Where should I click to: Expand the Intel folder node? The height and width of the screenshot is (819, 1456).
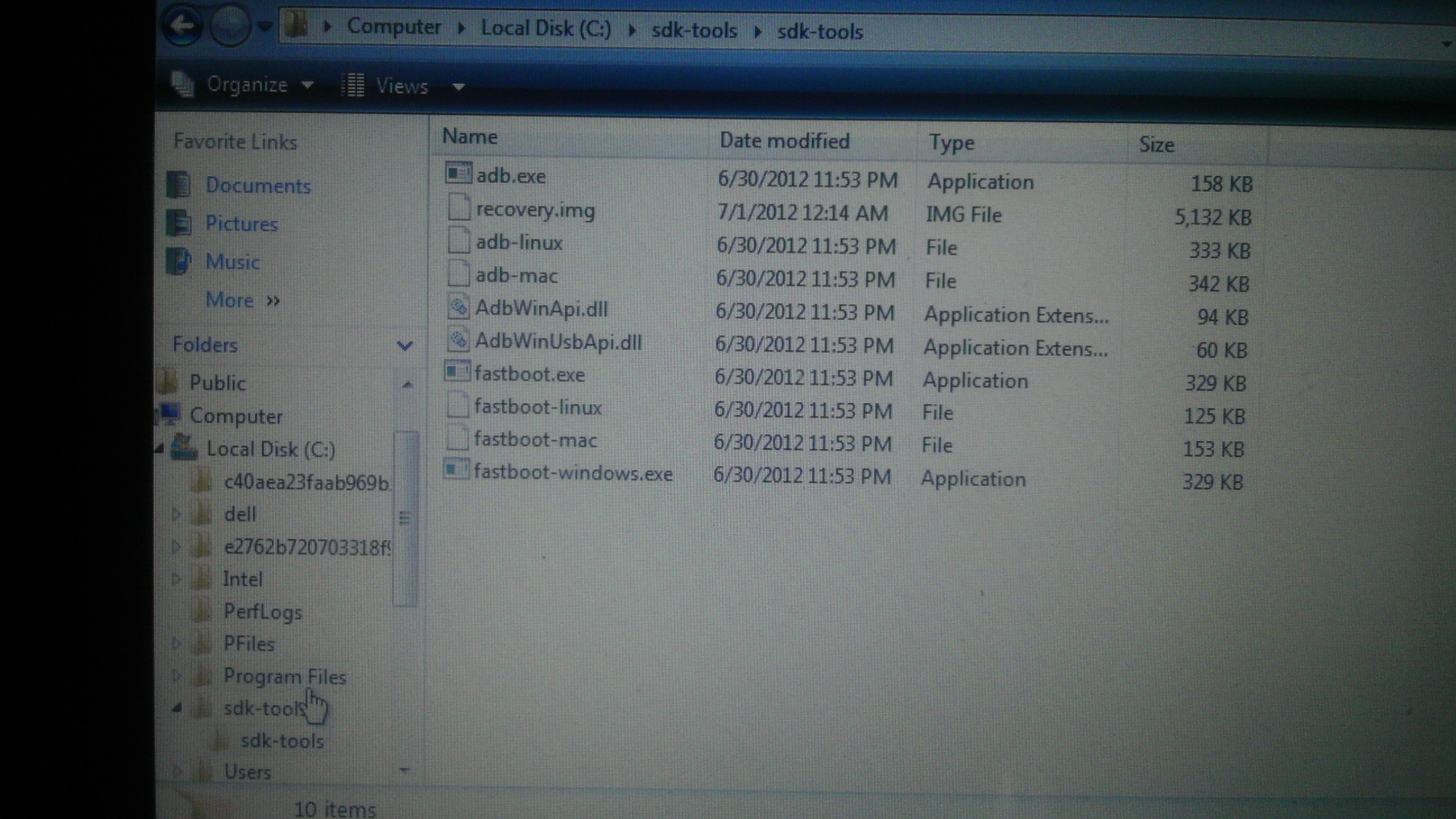pos(176,580)
